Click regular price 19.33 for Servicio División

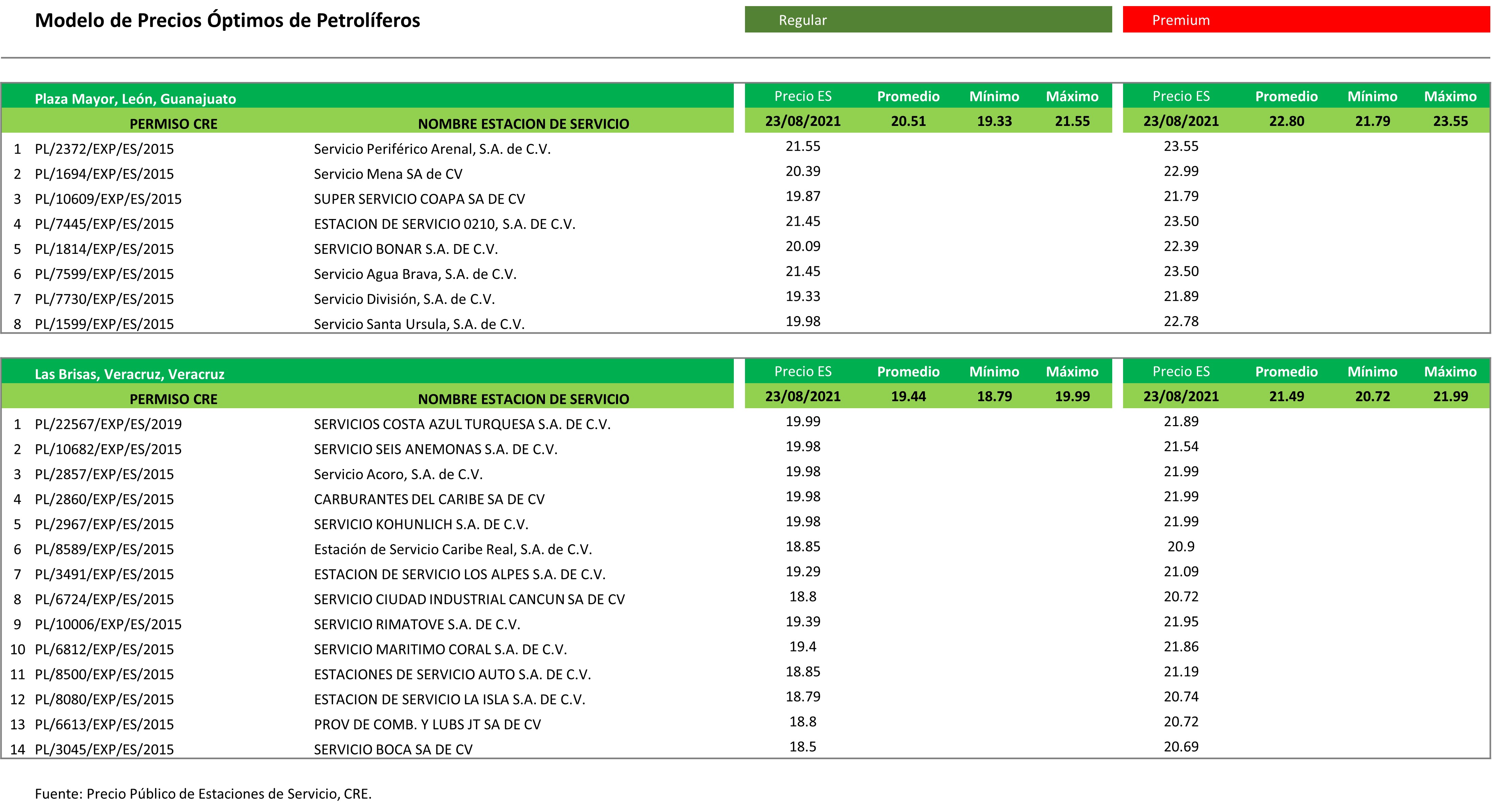[x=802, y=296]
